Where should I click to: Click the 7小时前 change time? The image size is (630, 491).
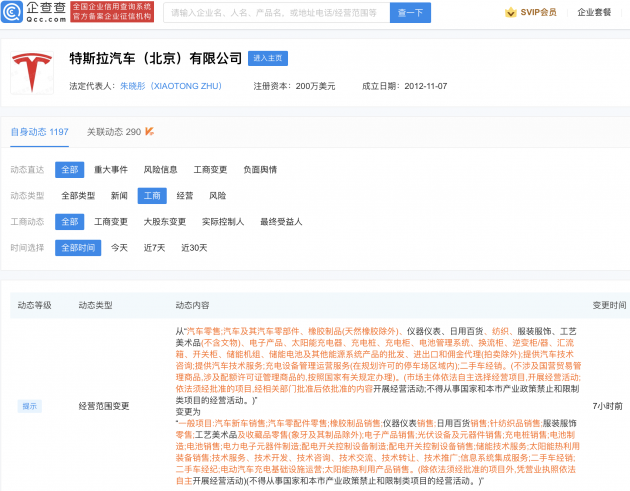(x=607, y=406)
